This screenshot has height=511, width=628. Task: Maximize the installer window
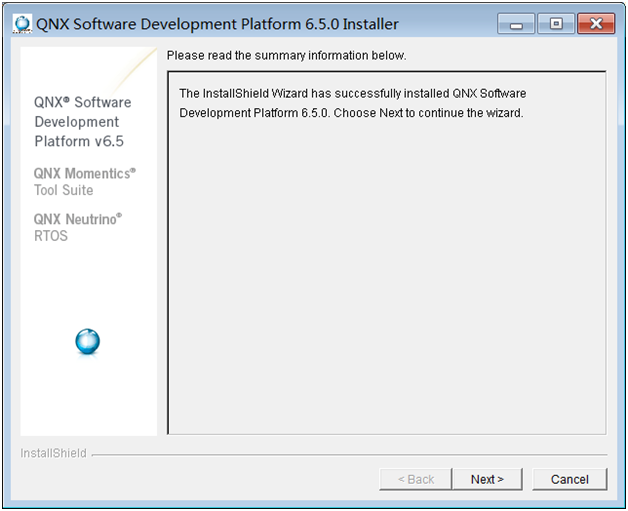pos(556,24)
